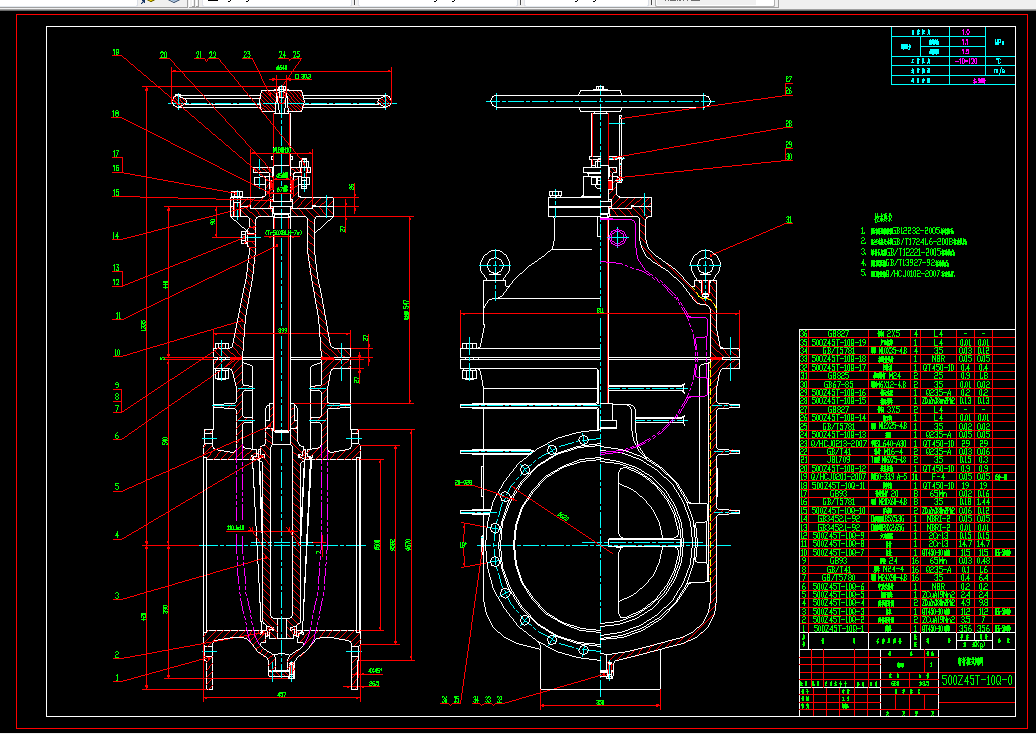Select parts list code Q/HCJ0213-2007
Image resolution: width=1036 pixels, height=734 pixels.
tap(838, 443)
